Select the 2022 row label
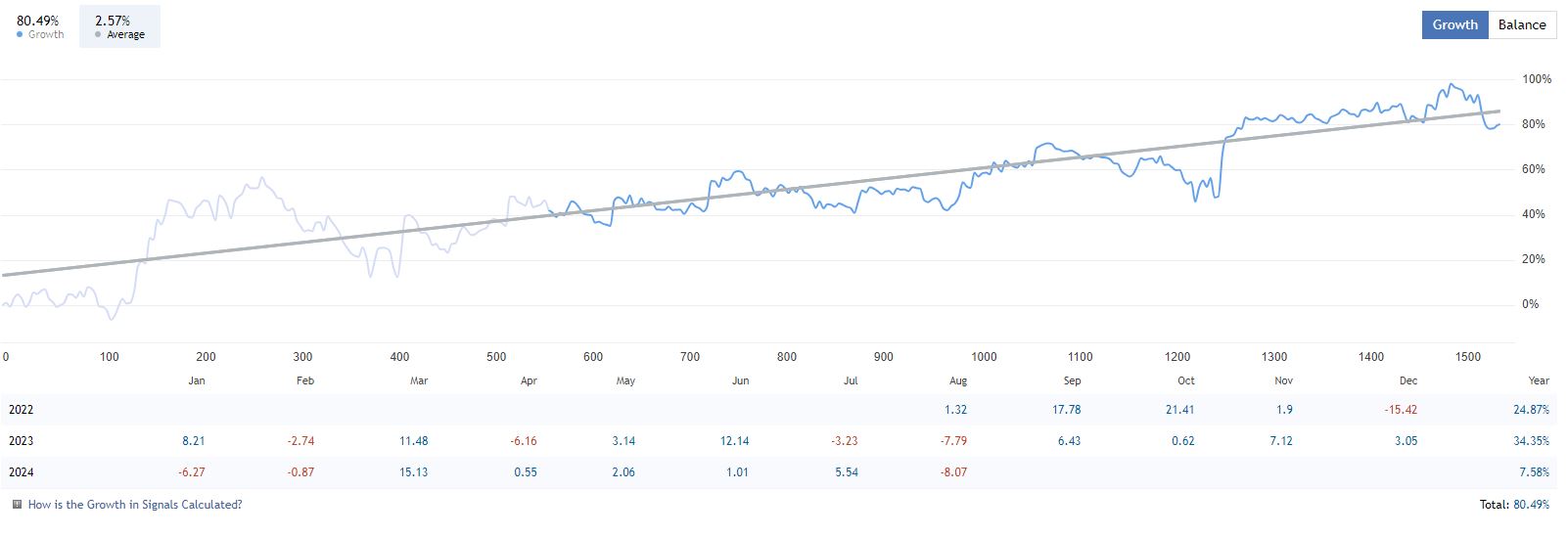Image resolution: width=1568 pixels, height=536 pixels. click(21, 410)
